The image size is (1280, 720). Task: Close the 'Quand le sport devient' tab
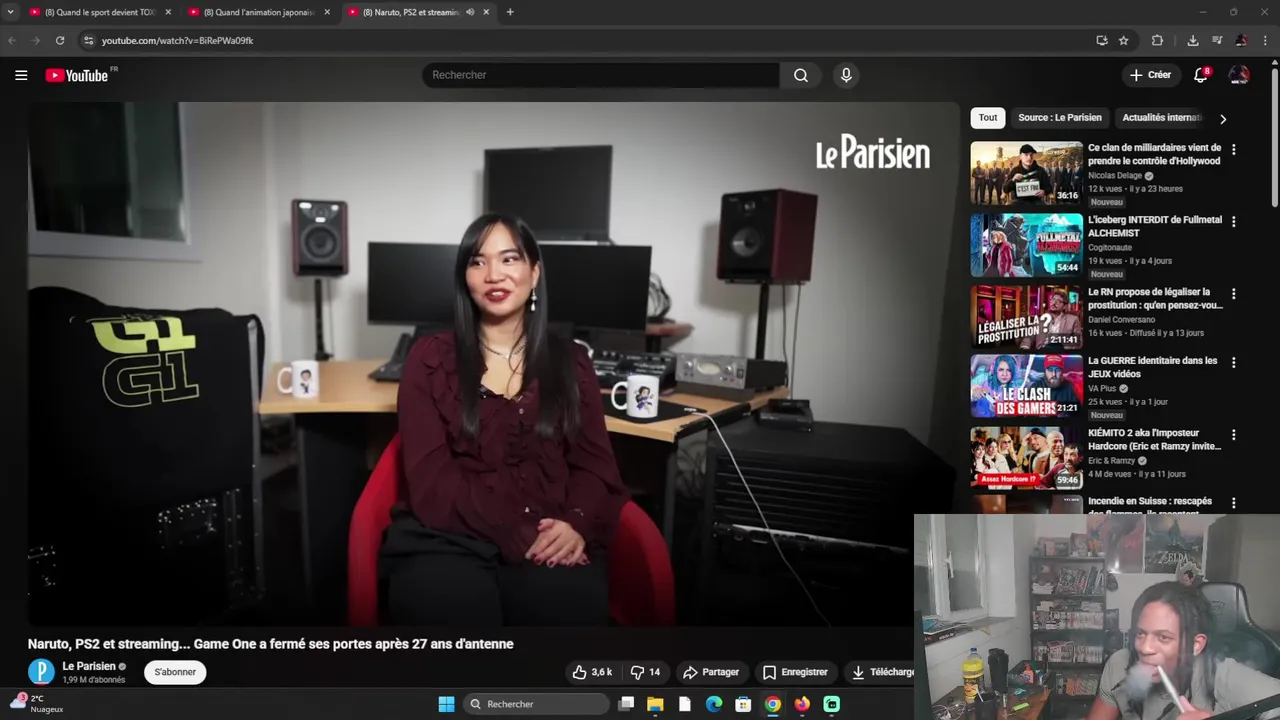click(x=168, y=12)
